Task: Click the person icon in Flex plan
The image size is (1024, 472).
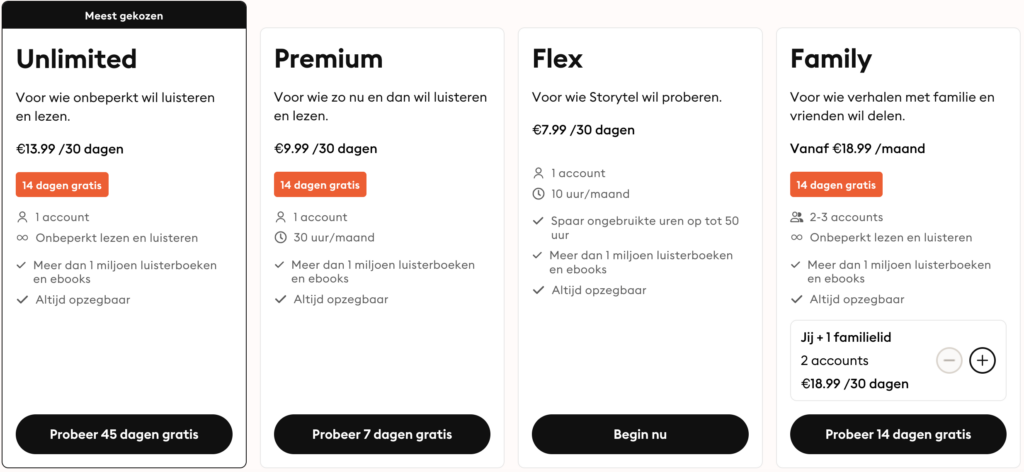Action: click(x=539, y=173)
